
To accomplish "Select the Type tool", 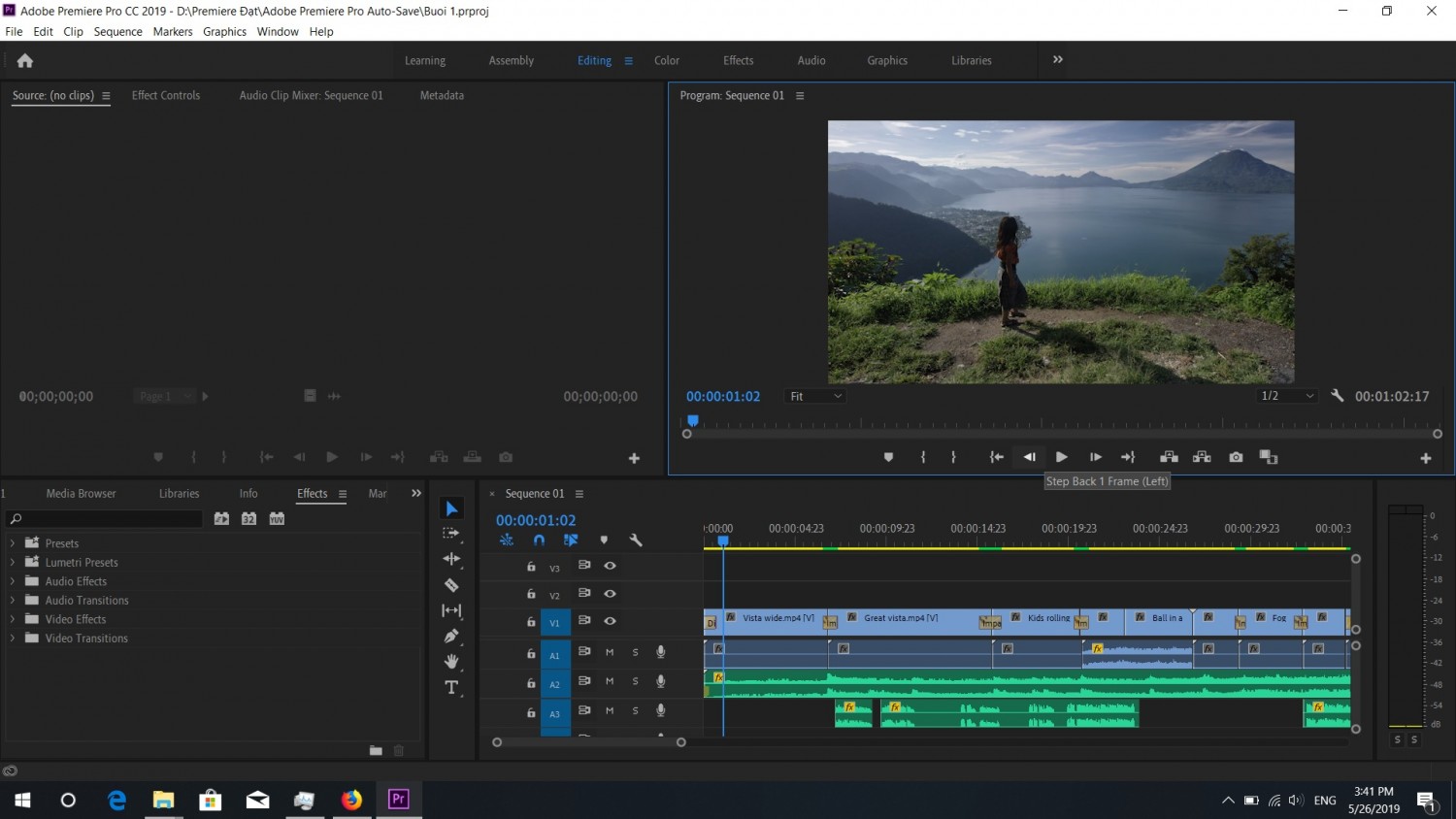I will pos(451,688).
